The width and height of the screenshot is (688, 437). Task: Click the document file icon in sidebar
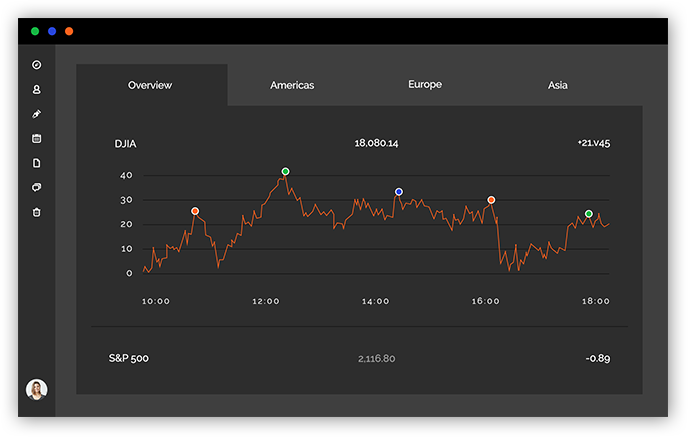[x=37, y=163]
